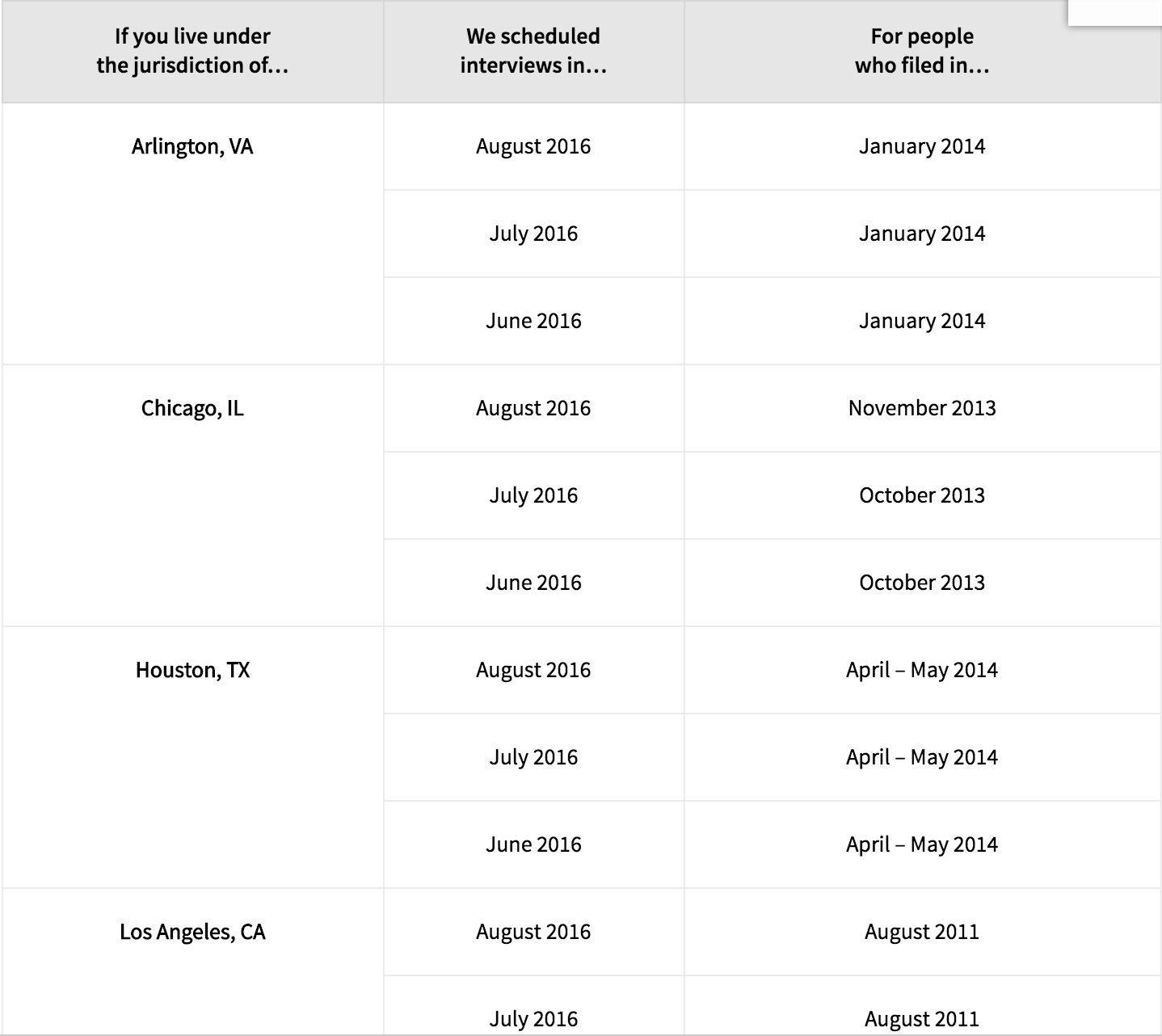Click Los Angeles's August 2016 interview cell
The width and height of the screenshot is (1162, 1036).
533,932
